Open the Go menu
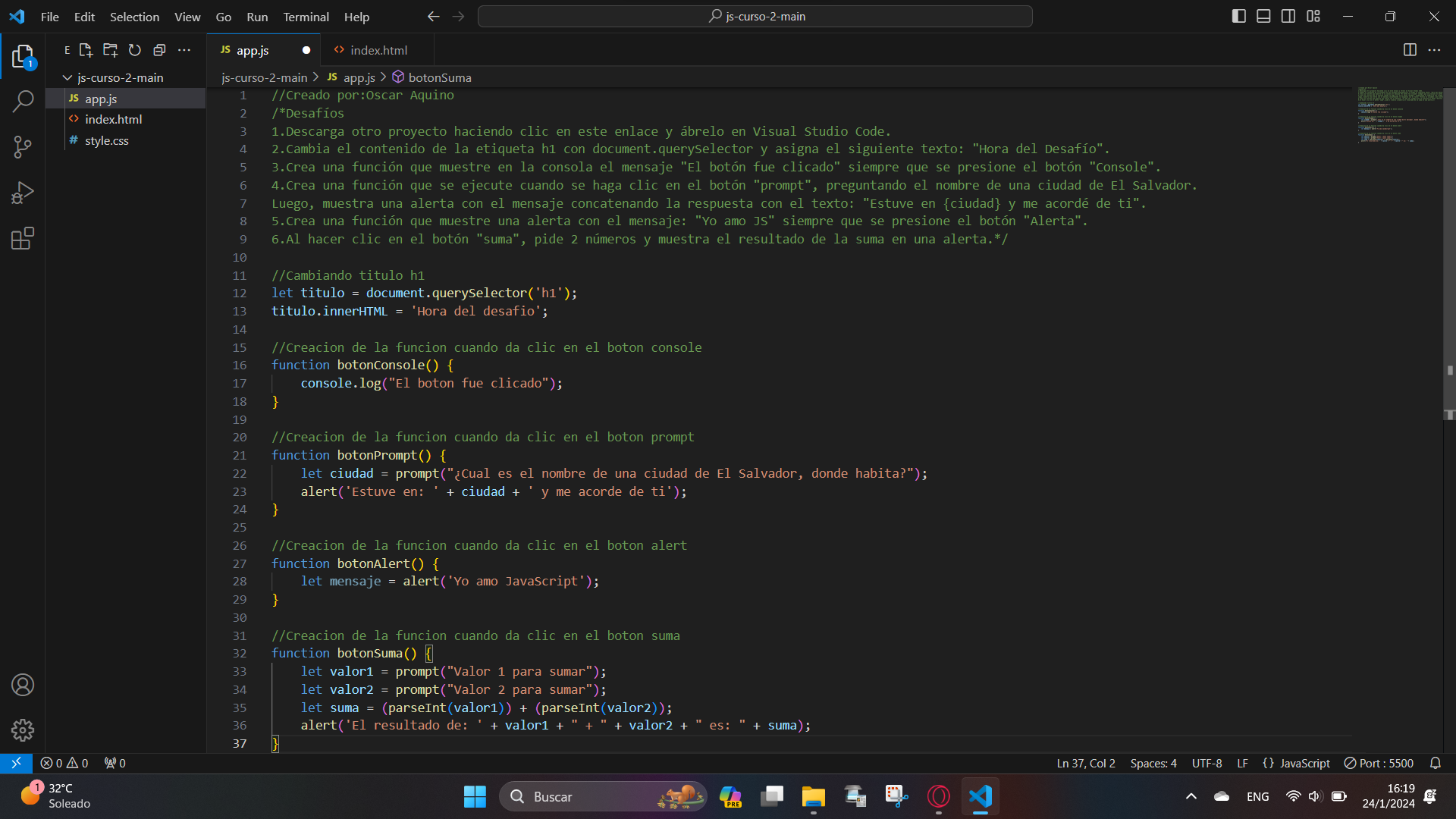The height and width of the screenshot is (819, 1456). (224, 17)
